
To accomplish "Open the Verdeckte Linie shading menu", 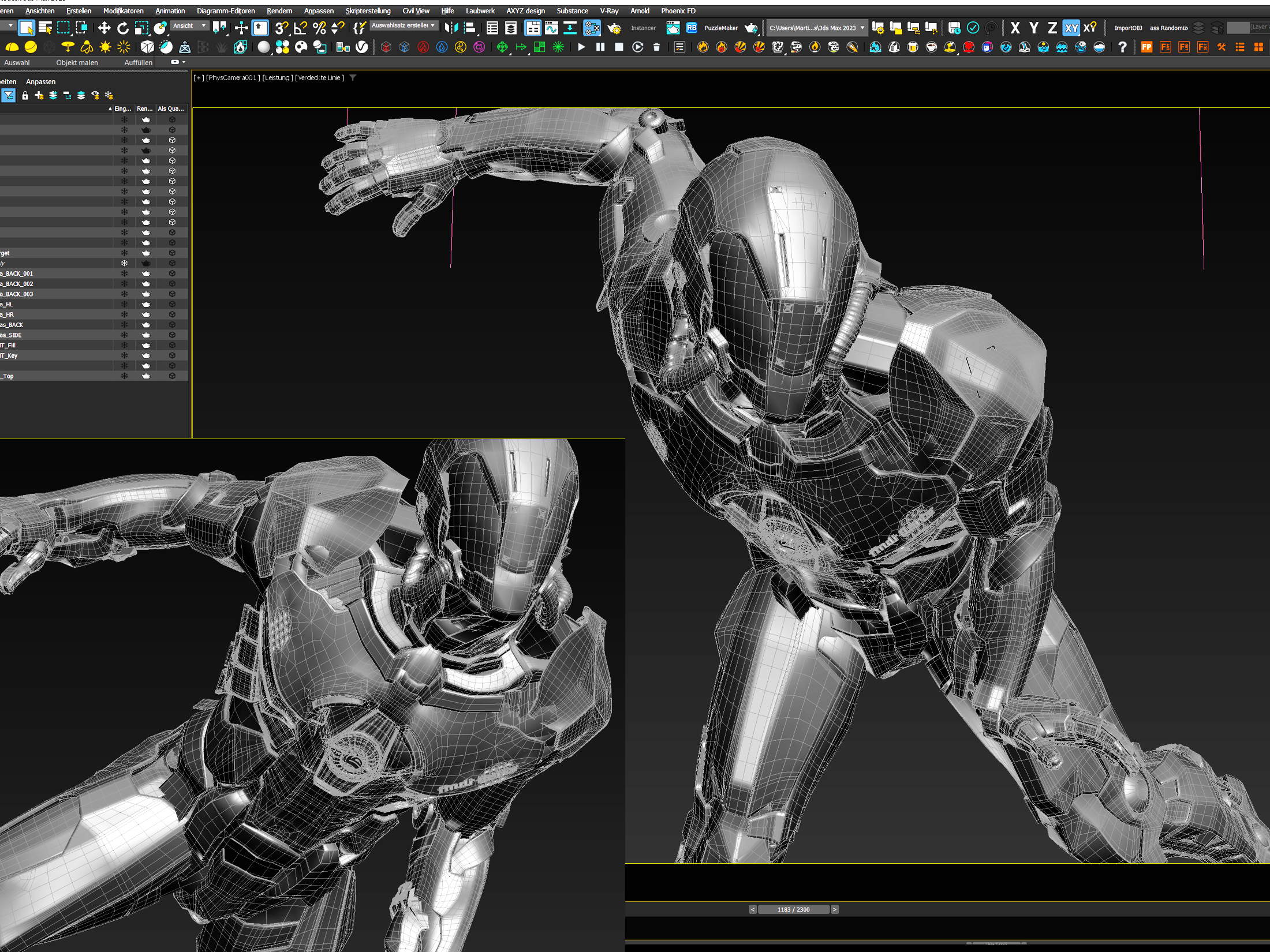I will [319, 77].
